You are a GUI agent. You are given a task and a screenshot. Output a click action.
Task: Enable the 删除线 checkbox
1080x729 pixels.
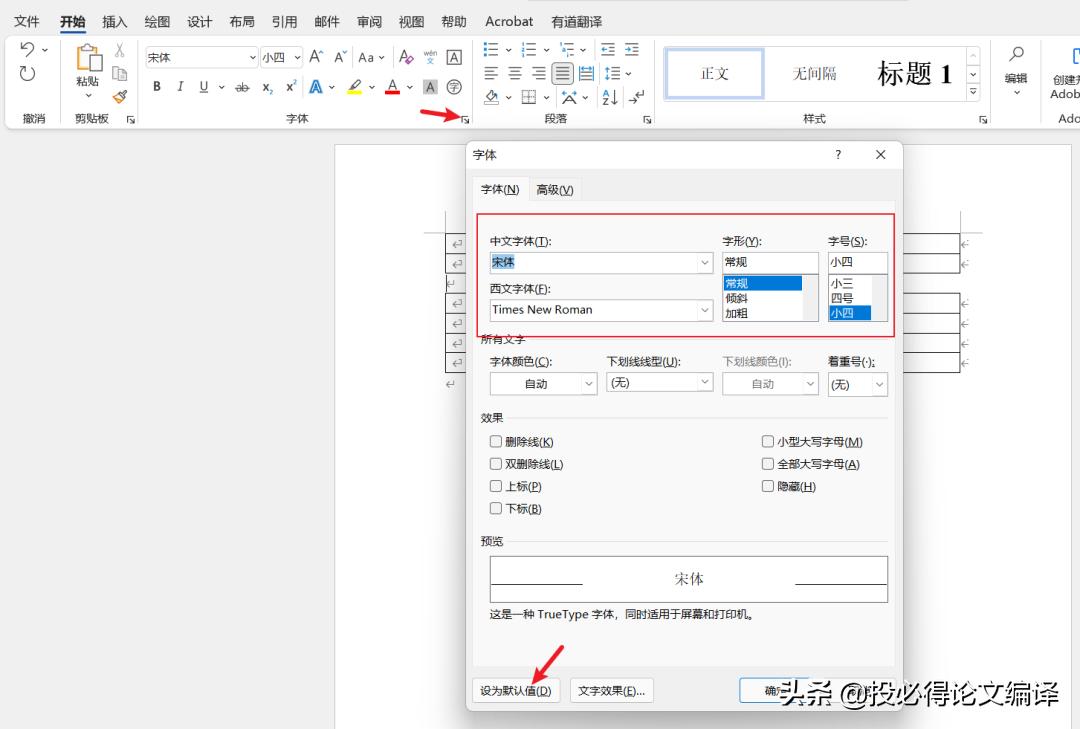496,441
